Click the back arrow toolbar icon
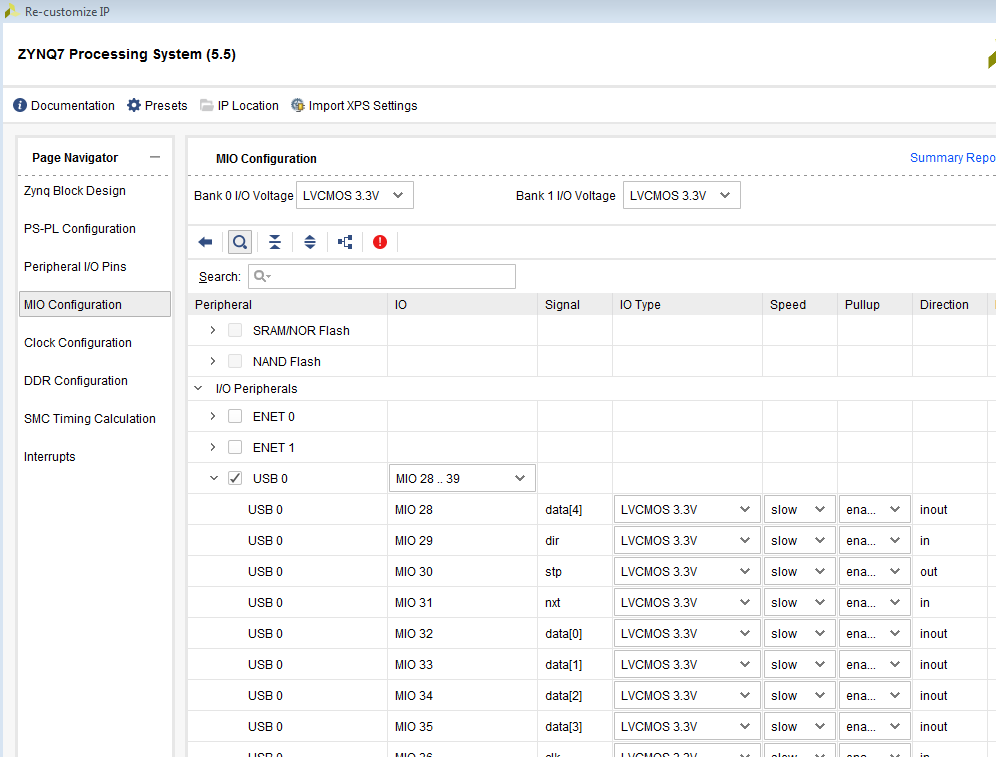Screen dimensions: 996x757 pyautogui.click(x=205, y=242)
